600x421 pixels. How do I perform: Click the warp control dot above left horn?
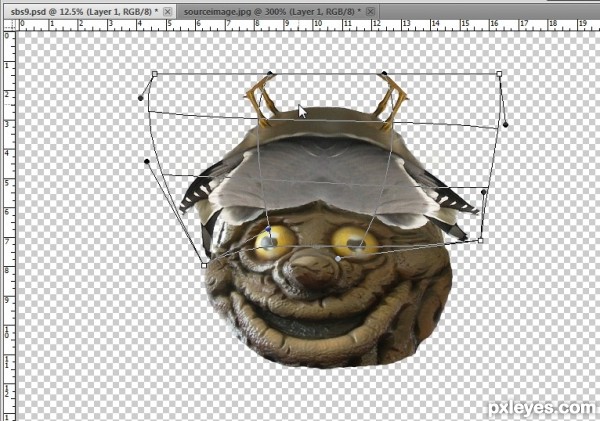point(270,73)
